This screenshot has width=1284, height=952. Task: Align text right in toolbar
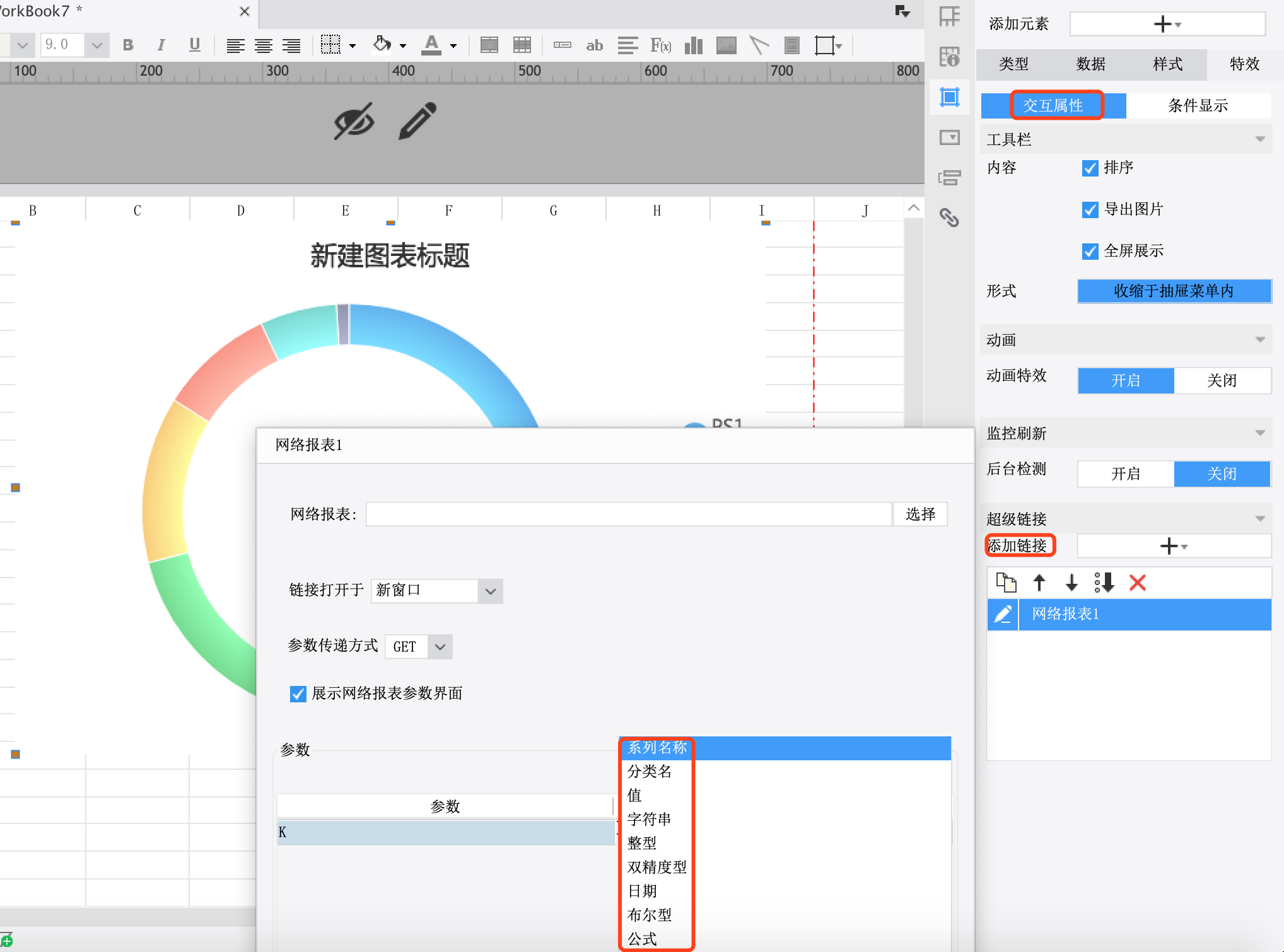click(291, 45)
